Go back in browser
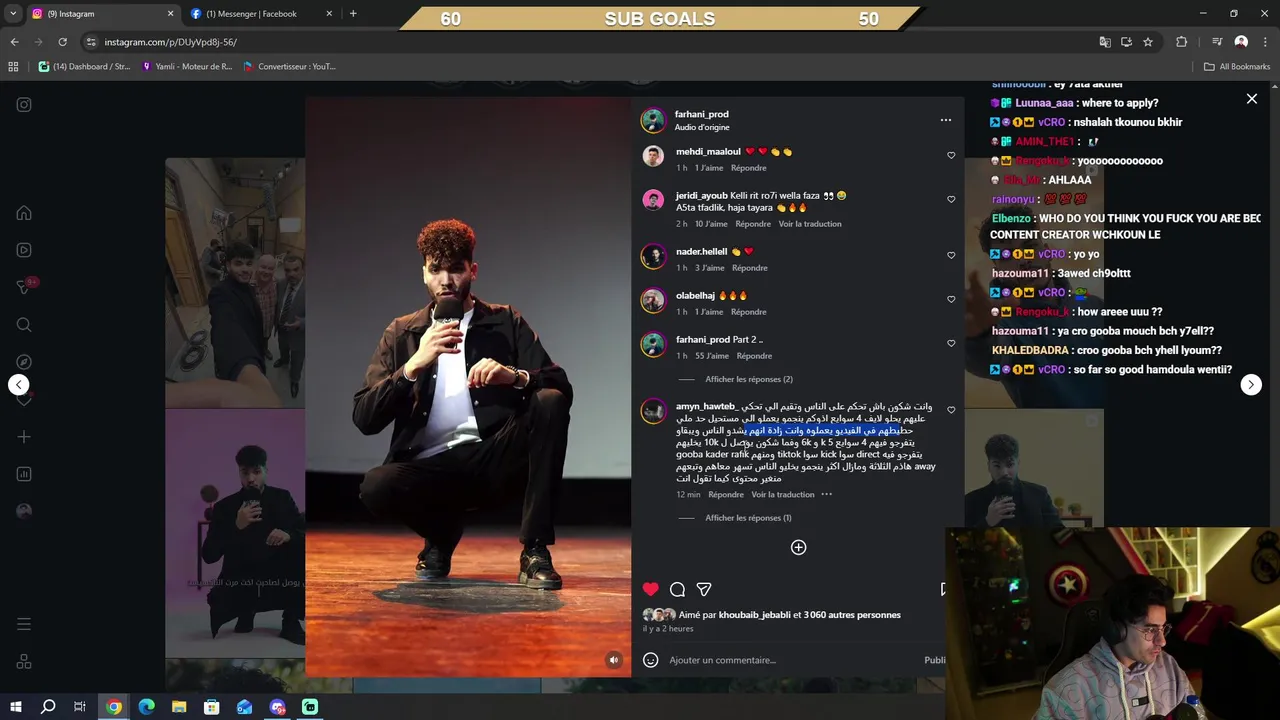Image resolution: width=1280 pixels, height=720 pixels. click(14, 42)
